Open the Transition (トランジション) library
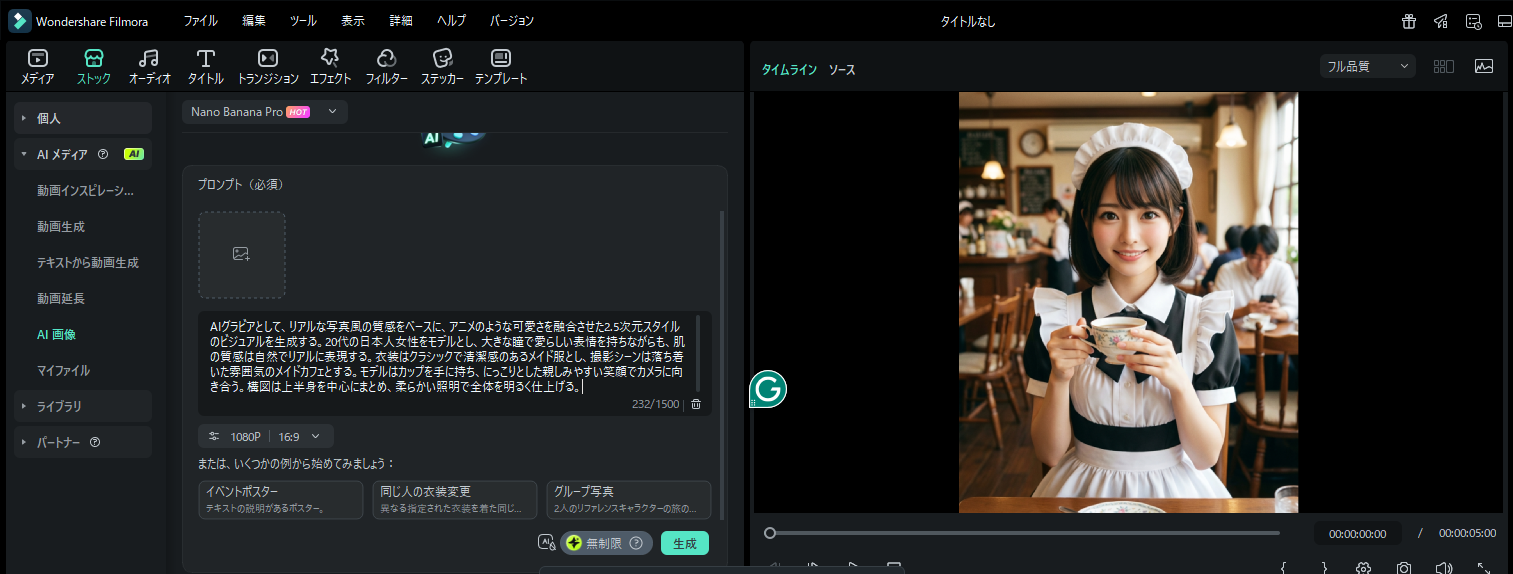1513x574 pixels. click(x=267, y=66)
